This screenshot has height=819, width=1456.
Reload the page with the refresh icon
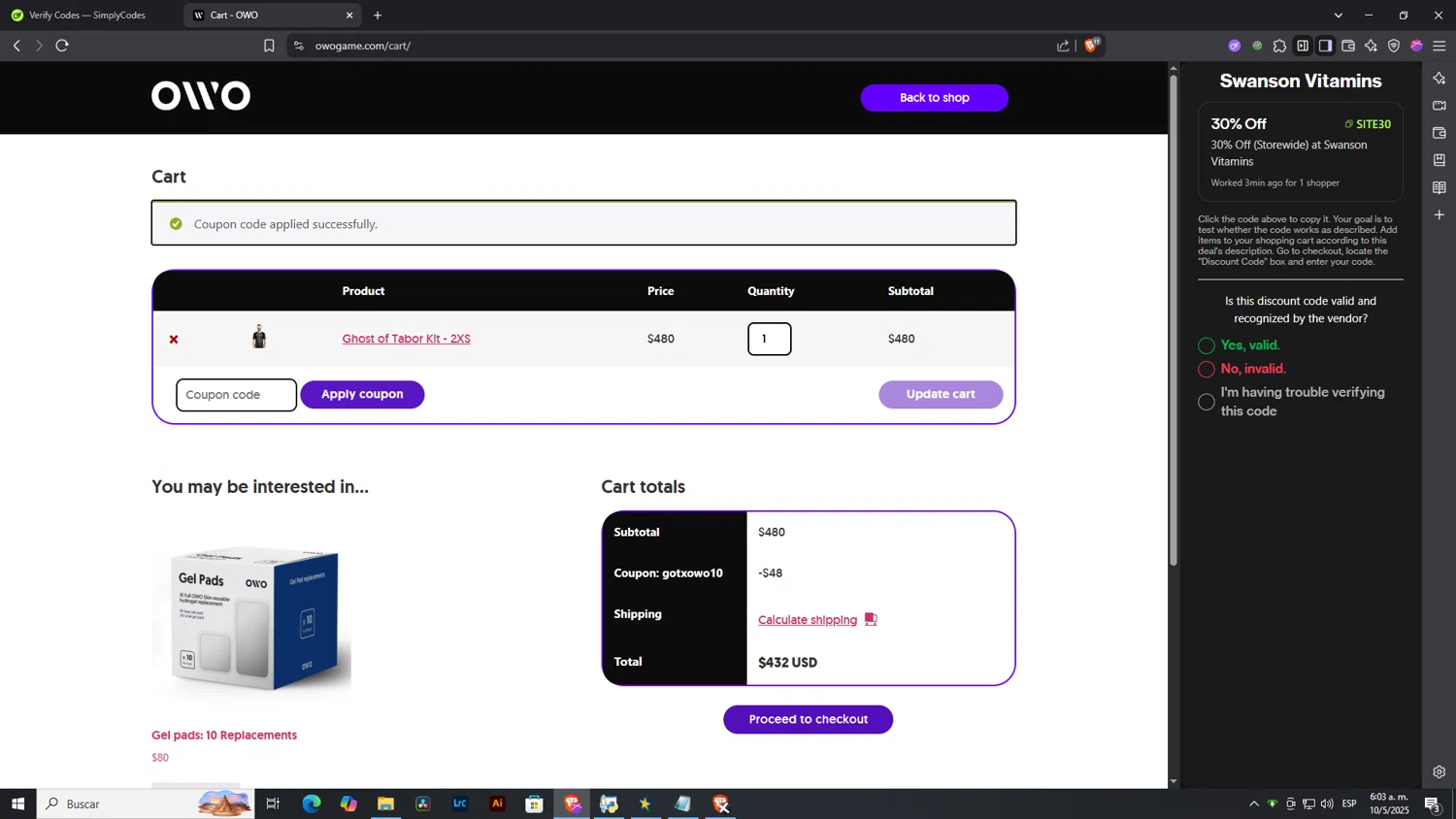(x=62, y=46)
